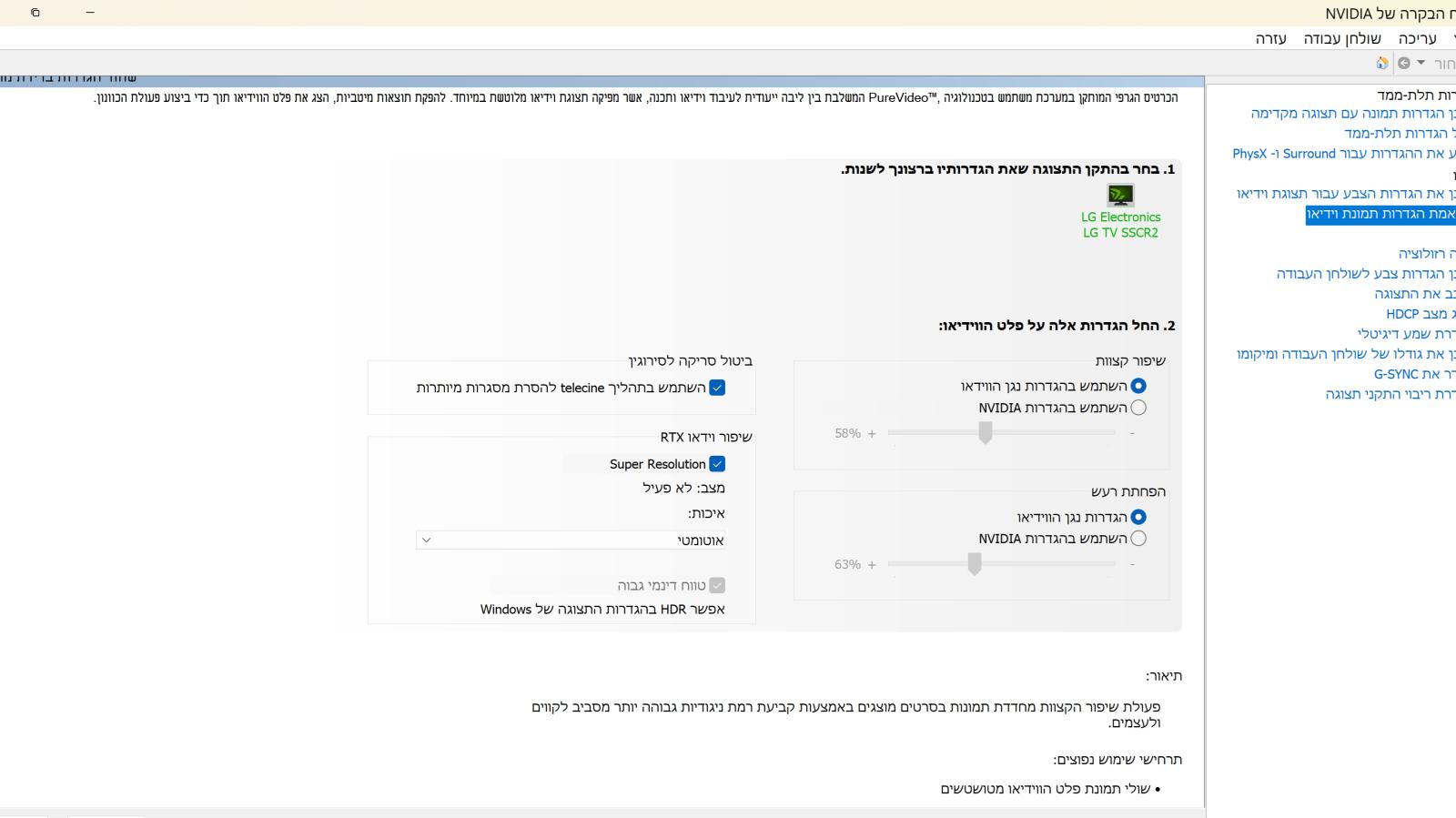Screen dimensions: 1456x818
Task: Click the edge enhancement slider handle at 58%
Action: (x=985, y=433)
